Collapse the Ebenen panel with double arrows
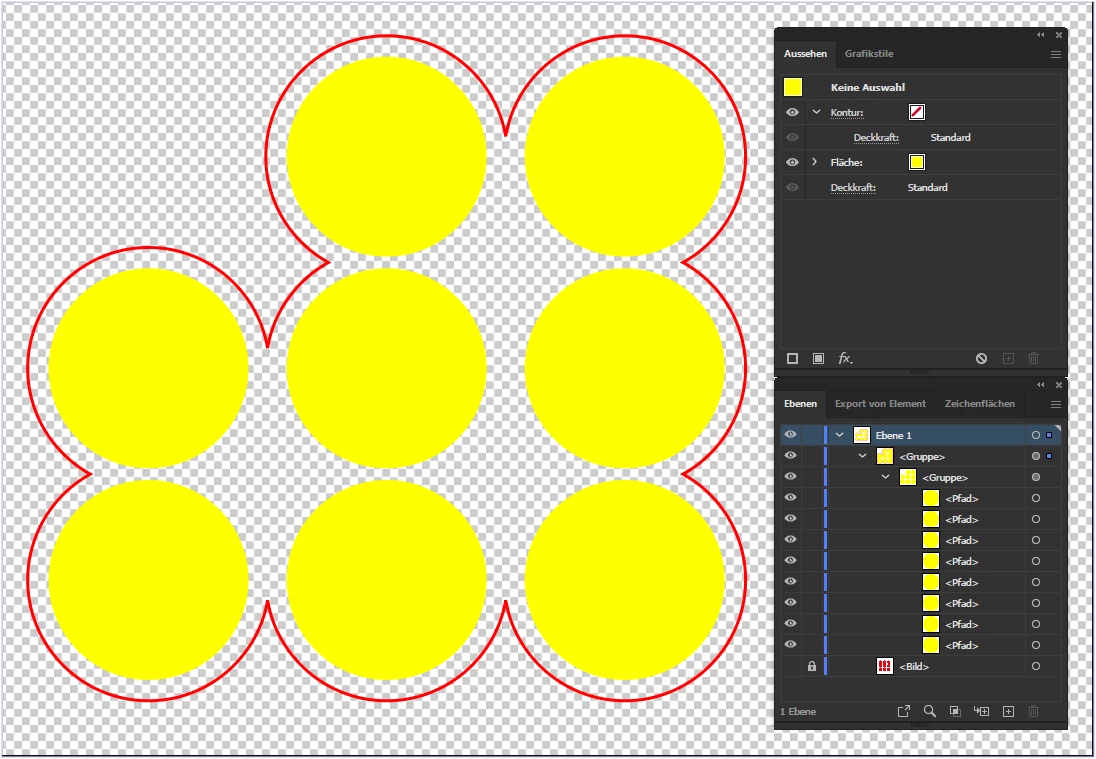 (x=1041, y=385)
